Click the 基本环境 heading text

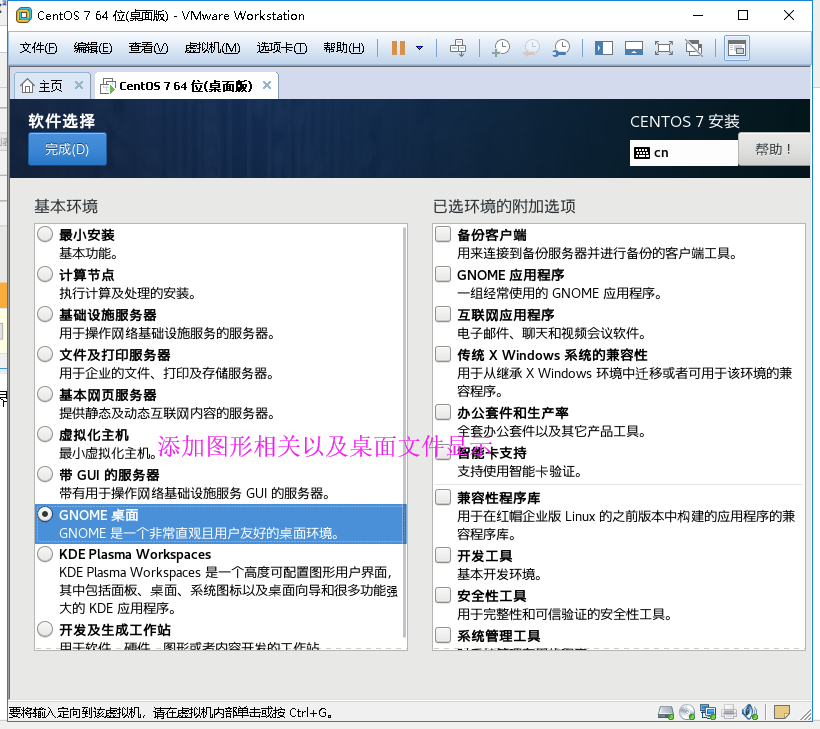(x=66, y=207)
